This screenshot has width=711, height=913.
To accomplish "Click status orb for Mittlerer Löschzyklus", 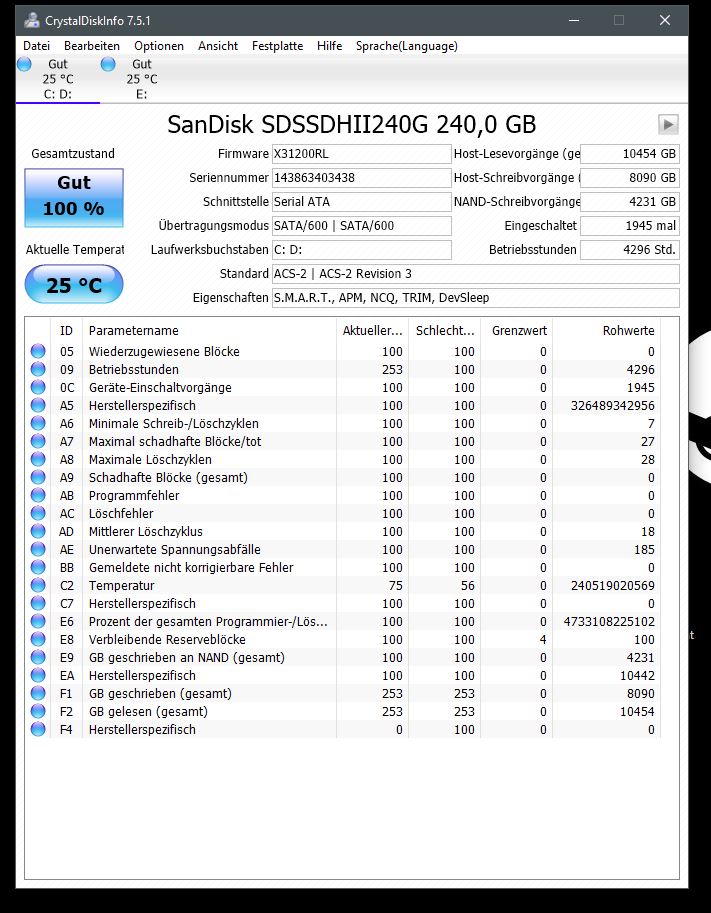I will (x=38, y=531).
